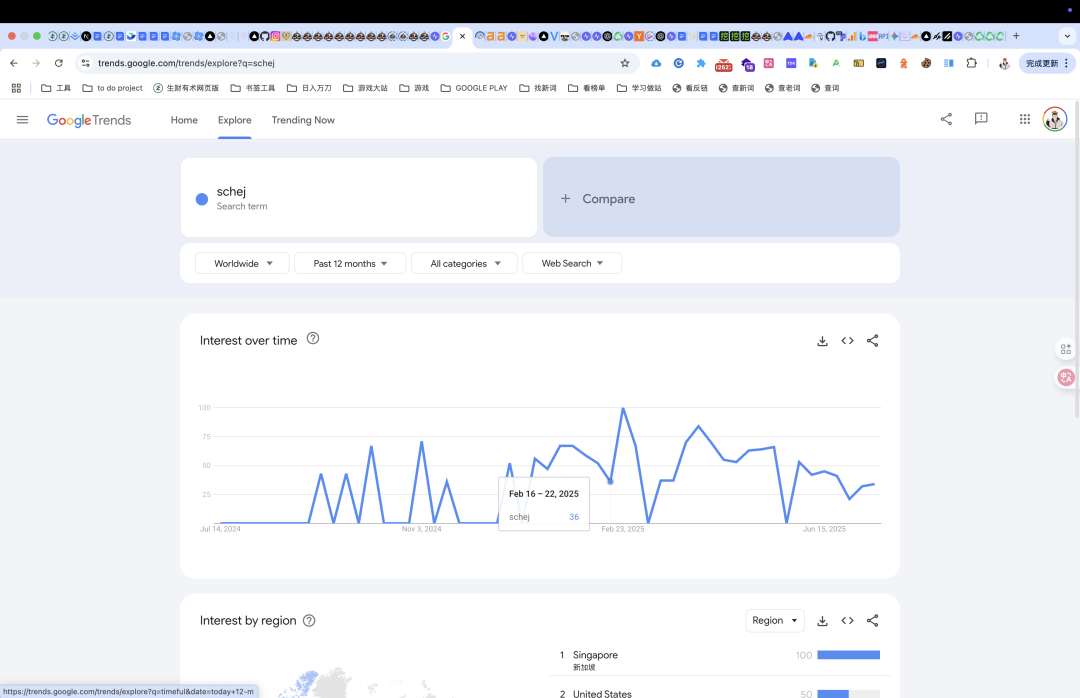The image size is (1080, 698).
Task: Open the 查老词 bookmark
Action: 782,88
